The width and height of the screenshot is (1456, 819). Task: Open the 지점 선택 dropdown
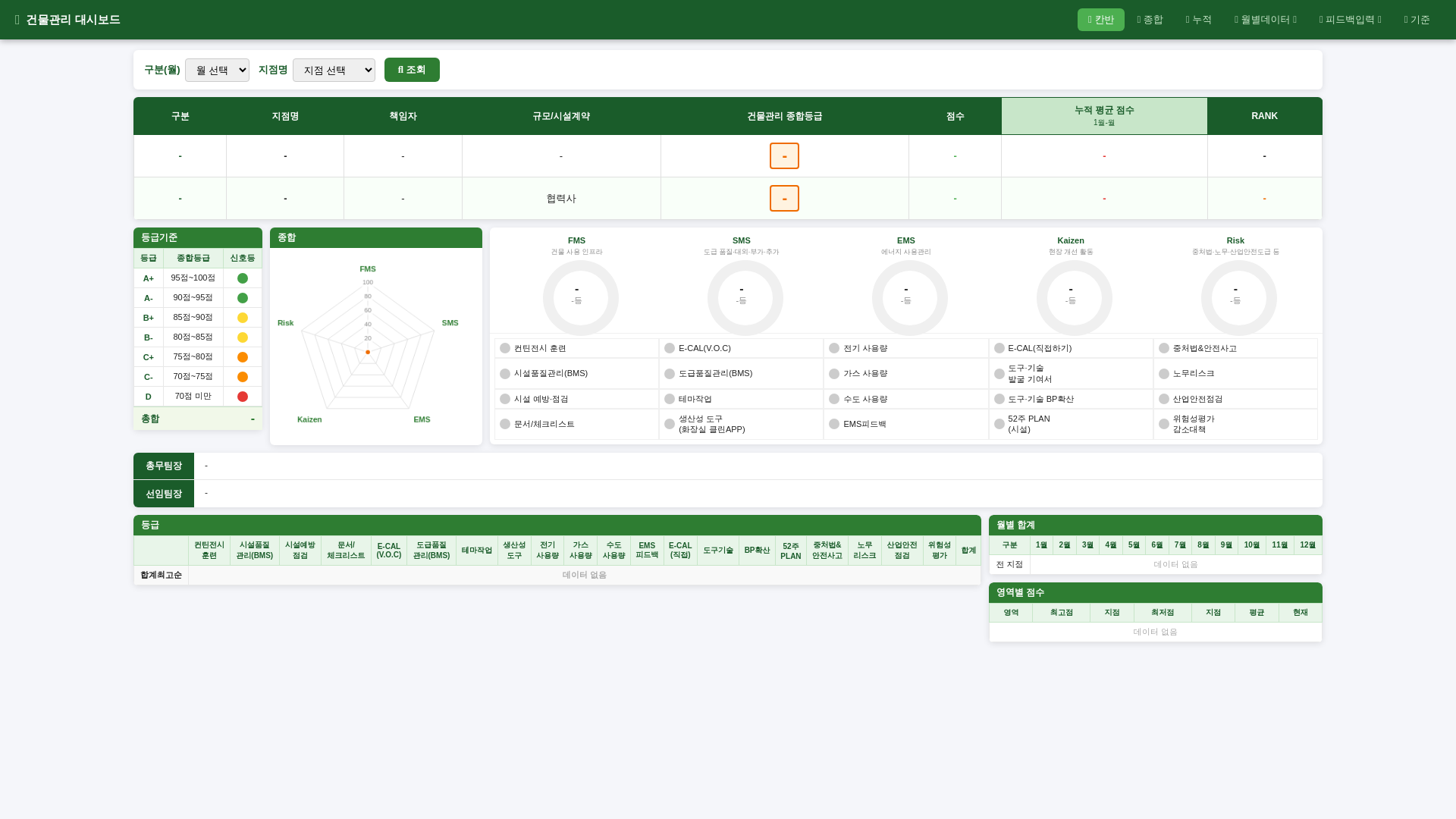coord(334,70)
